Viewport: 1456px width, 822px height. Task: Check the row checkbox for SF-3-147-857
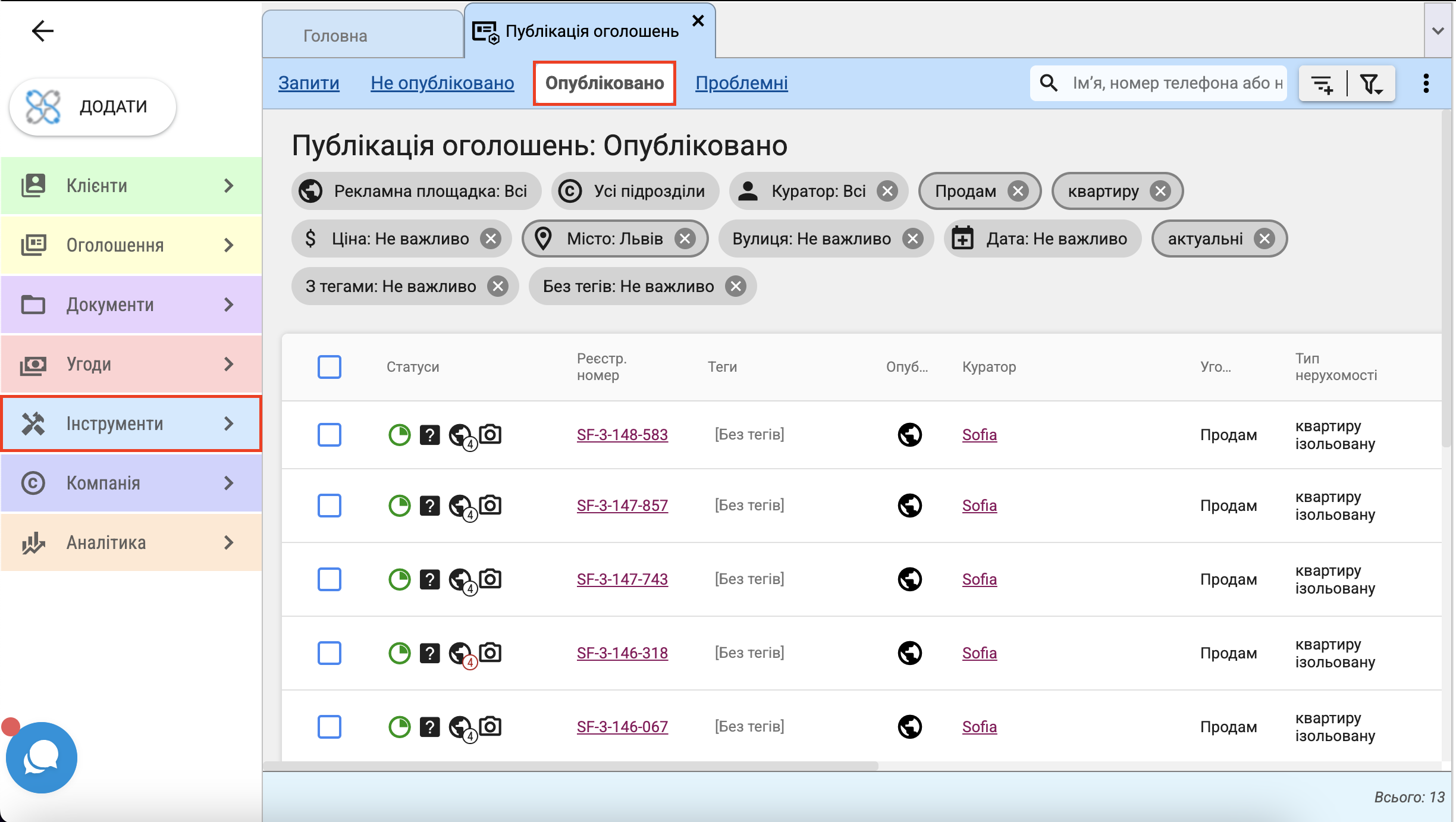329,506
